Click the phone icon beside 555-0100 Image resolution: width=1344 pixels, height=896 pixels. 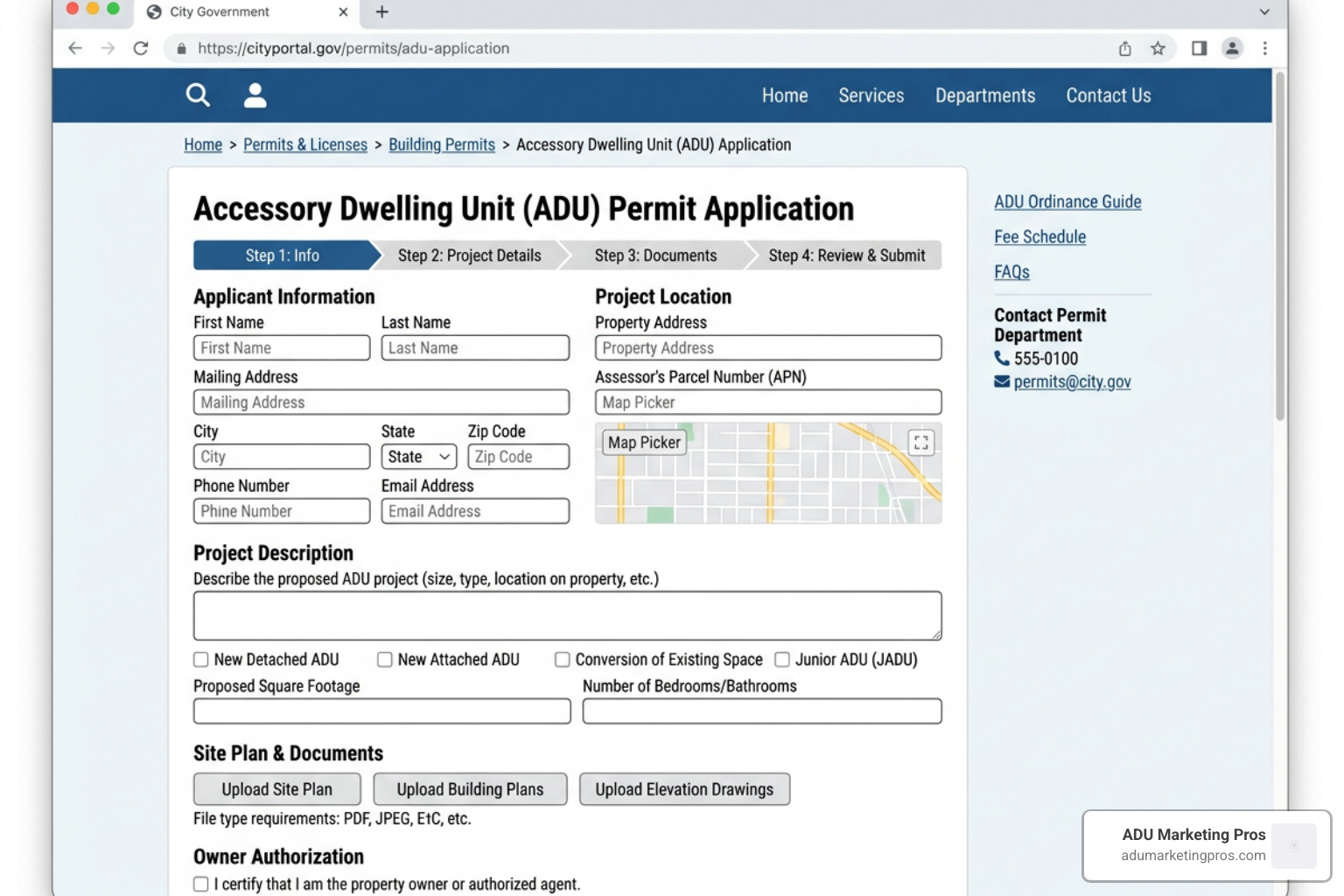coord(1002,358)
